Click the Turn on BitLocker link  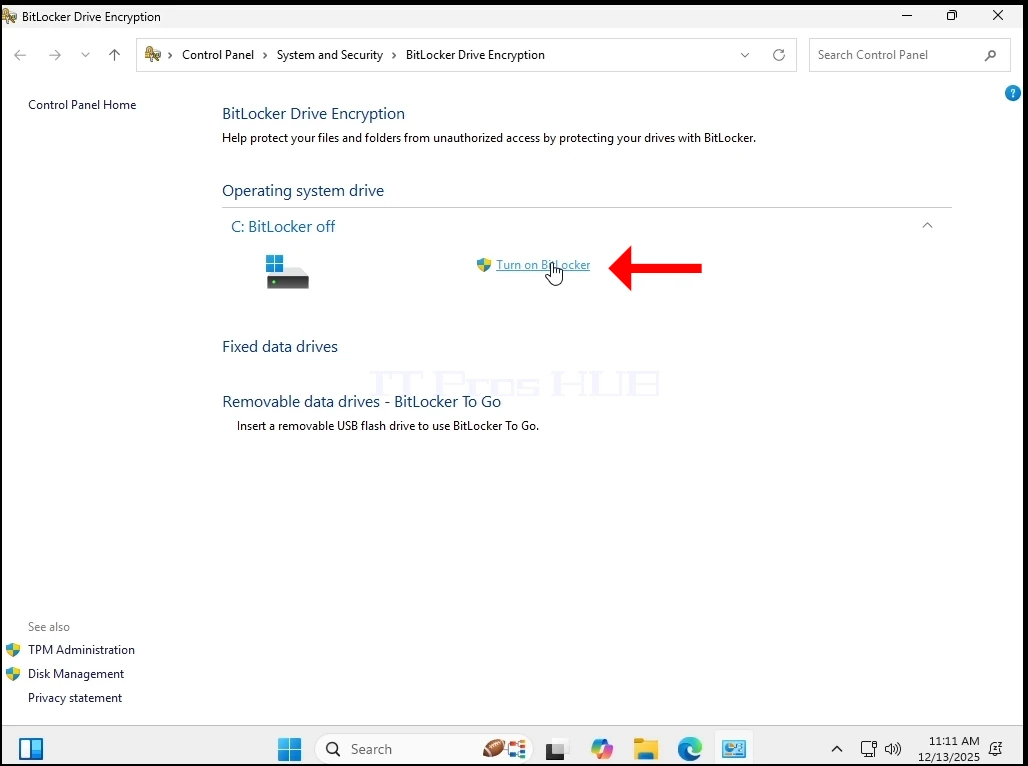tap(543, 265)
